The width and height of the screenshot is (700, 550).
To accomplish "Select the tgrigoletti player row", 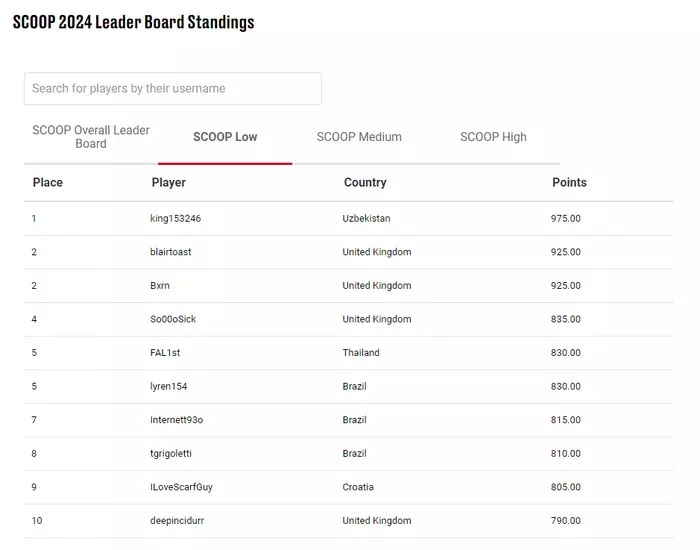I will click(349, 454).
